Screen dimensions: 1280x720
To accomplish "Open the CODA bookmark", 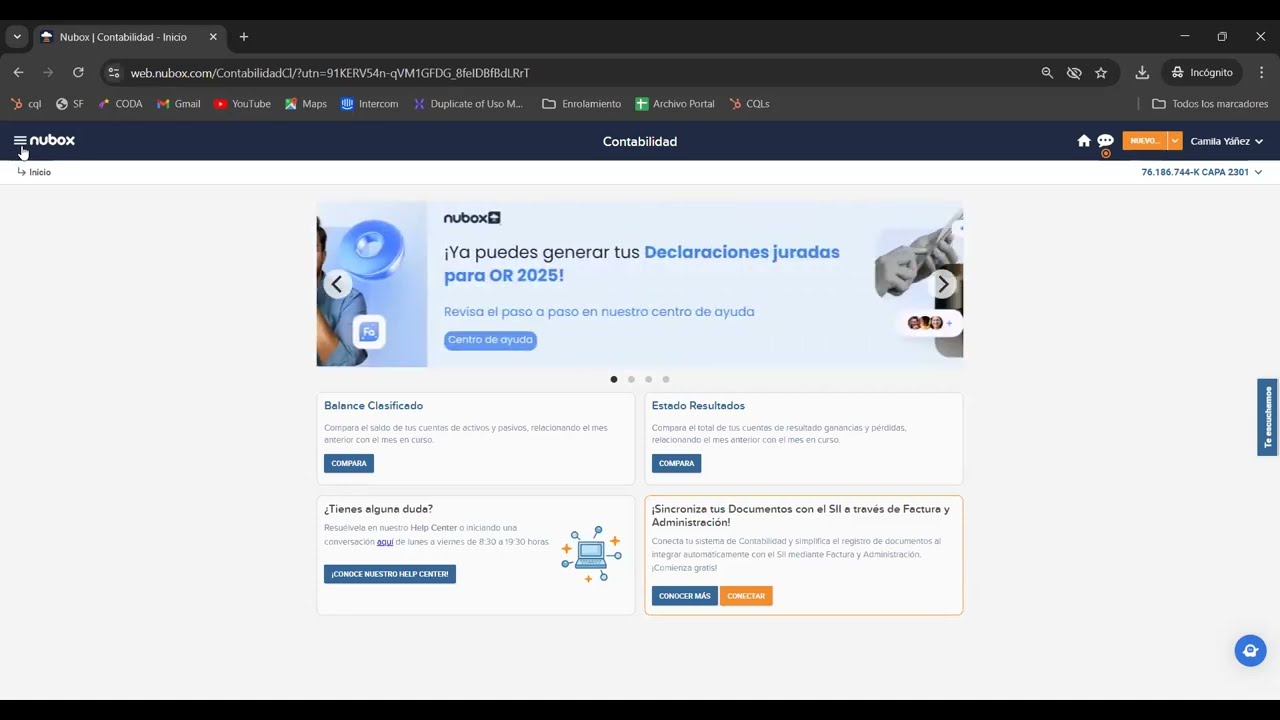I will tap(120, 104).
